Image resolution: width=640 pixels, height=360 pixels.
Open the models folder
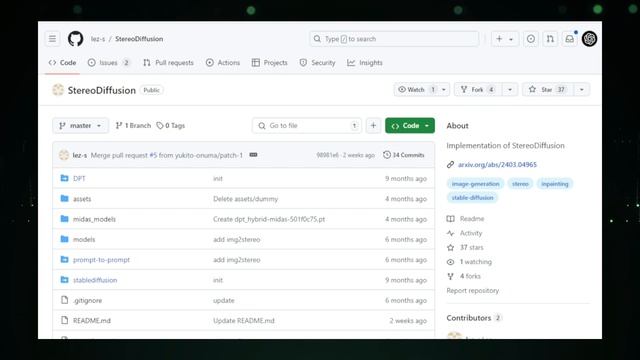coord(84,240)
